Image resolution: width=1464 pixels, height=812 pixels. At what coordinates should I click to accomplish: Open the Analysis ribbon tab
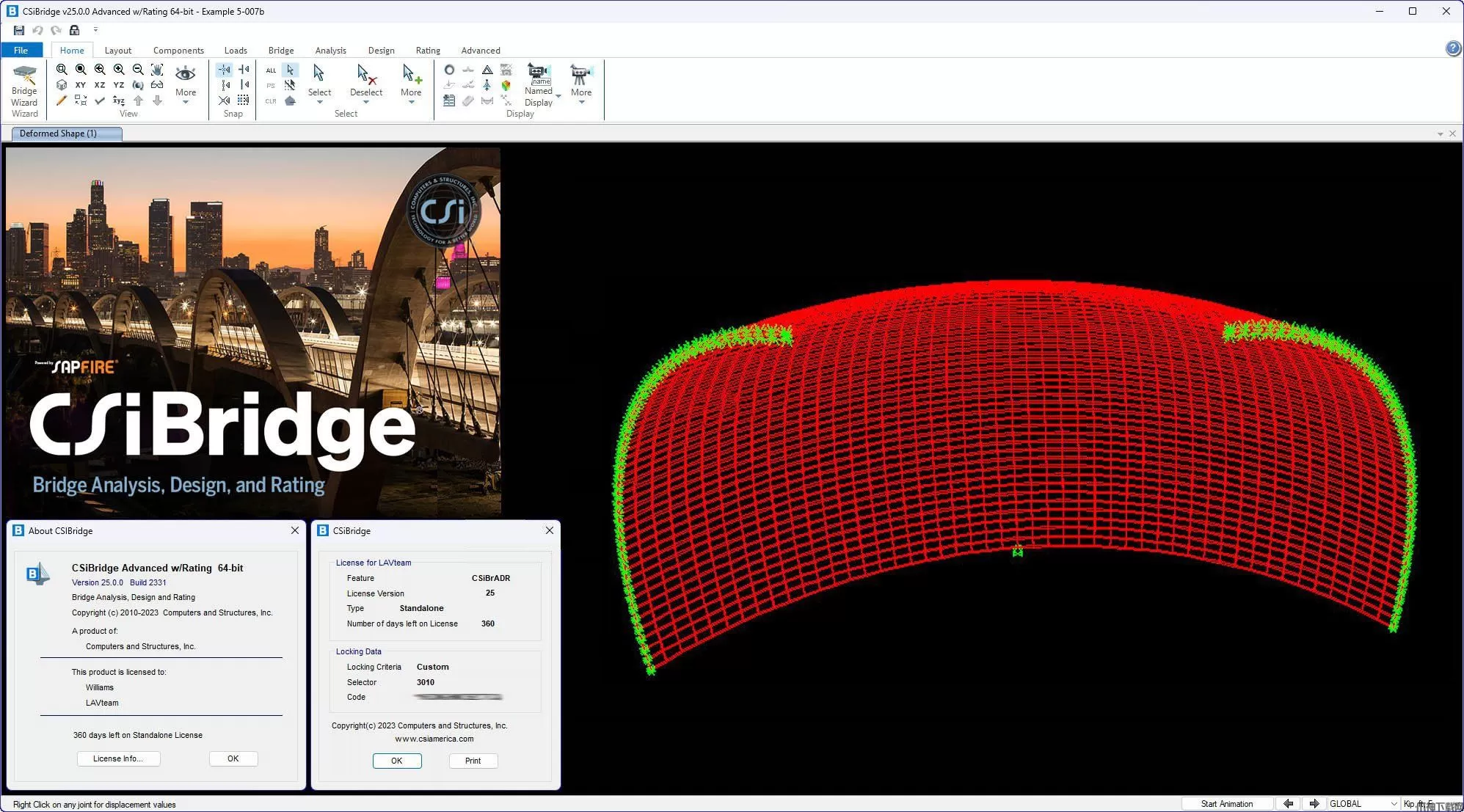point(330,51)
